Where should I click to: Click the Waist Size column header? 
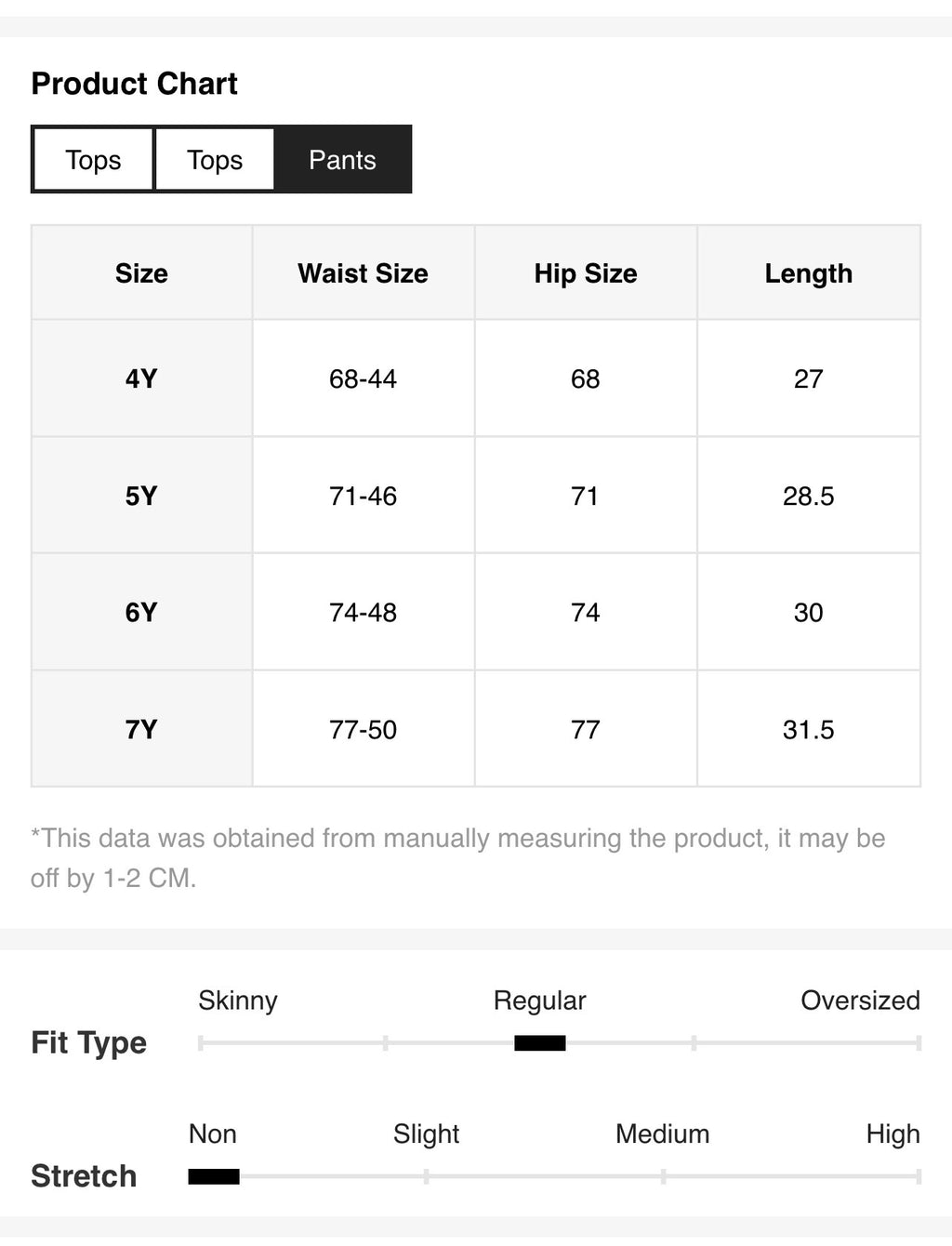pos(364,273)
